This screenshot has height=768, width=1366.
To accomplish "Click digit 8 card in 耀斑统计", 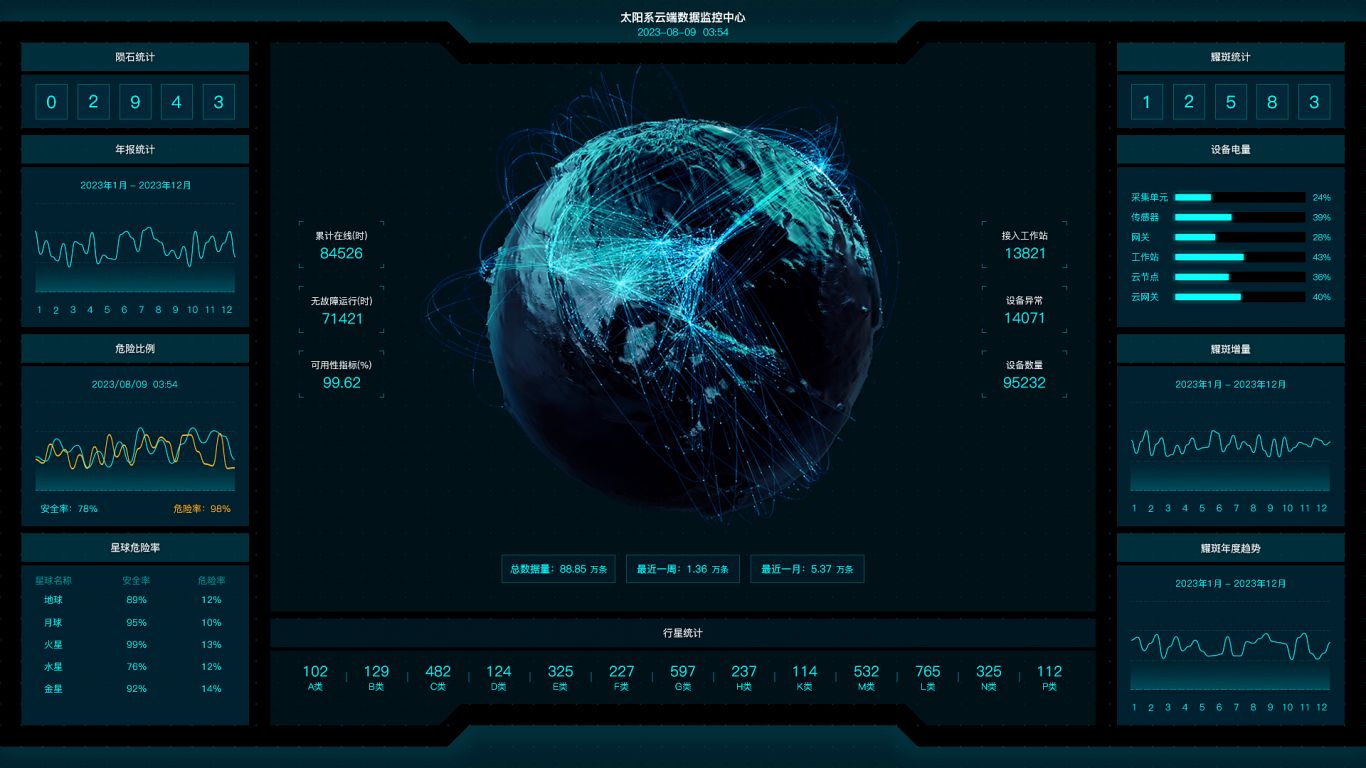I will click(x=1272, y=102).
